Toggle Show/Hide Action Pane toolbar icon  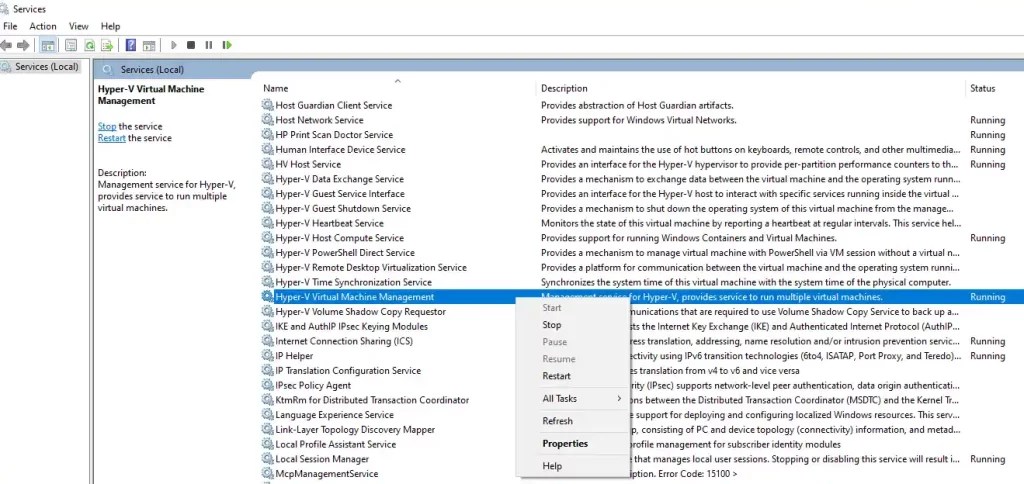click(x=149, y=45)
